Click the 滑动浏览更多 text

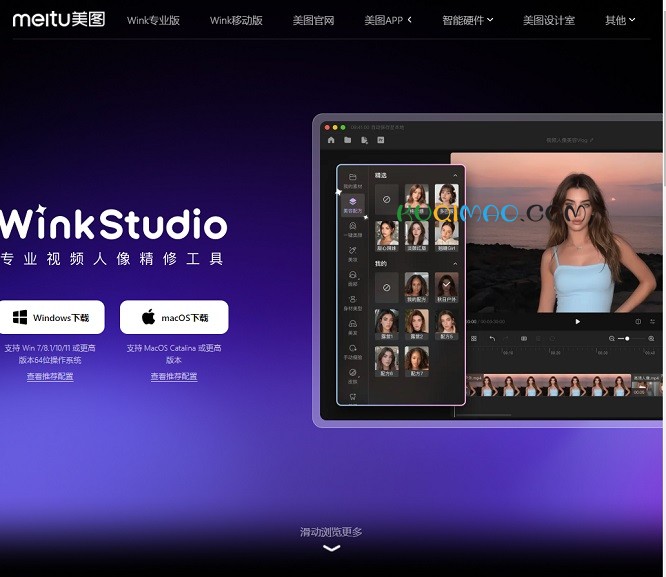pyautogui.click(x=331, y=532)
